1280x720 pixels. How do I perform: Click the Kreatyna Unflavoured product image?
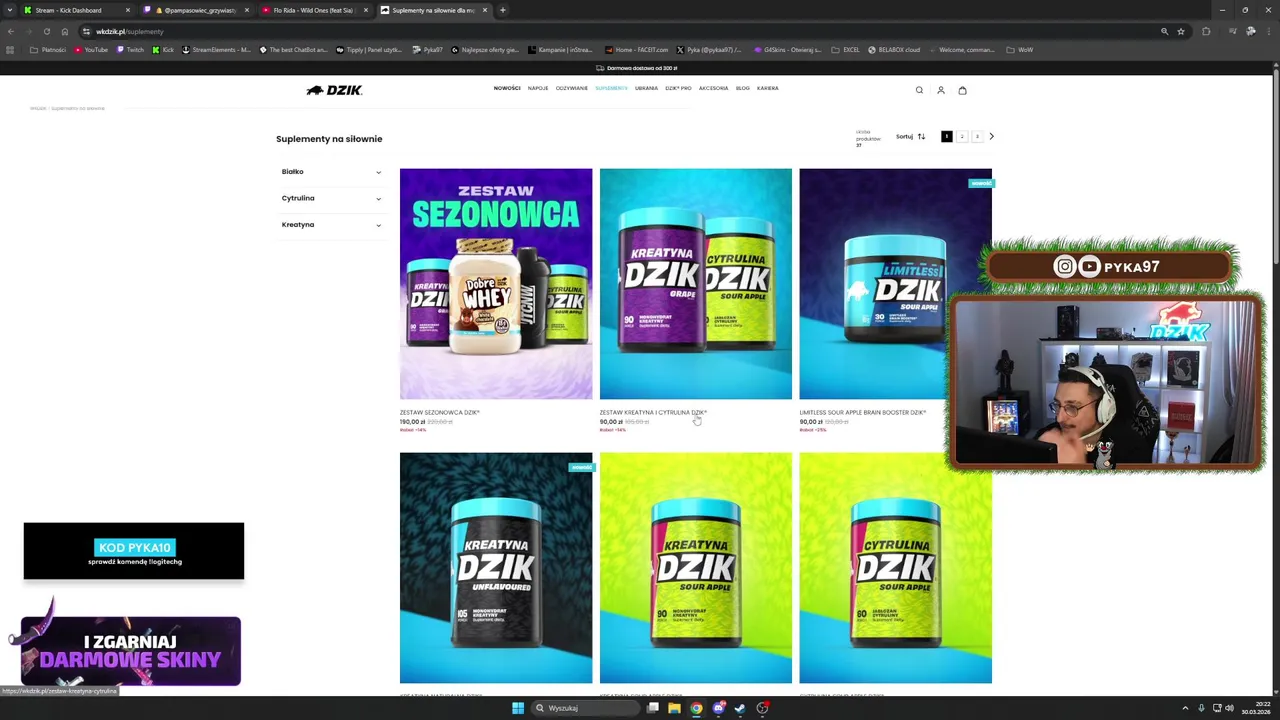click(x=496, y=568)
